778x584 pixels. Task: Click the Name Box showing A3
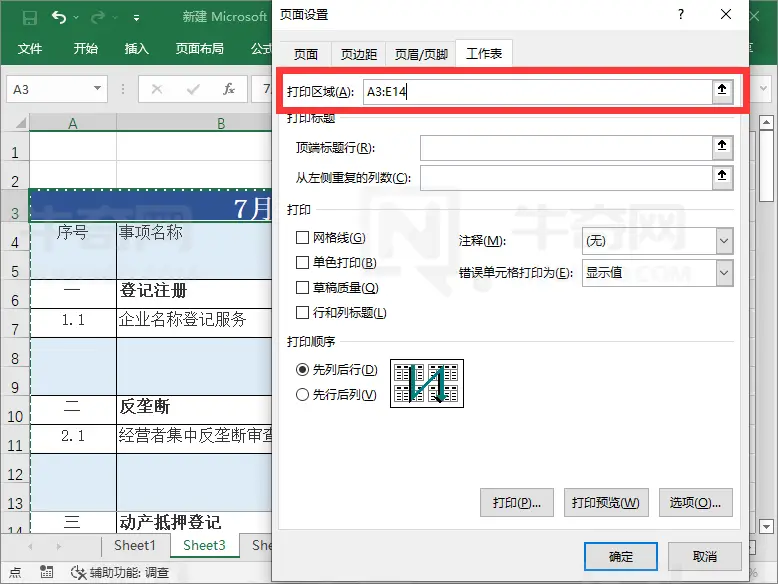(50, 89)
